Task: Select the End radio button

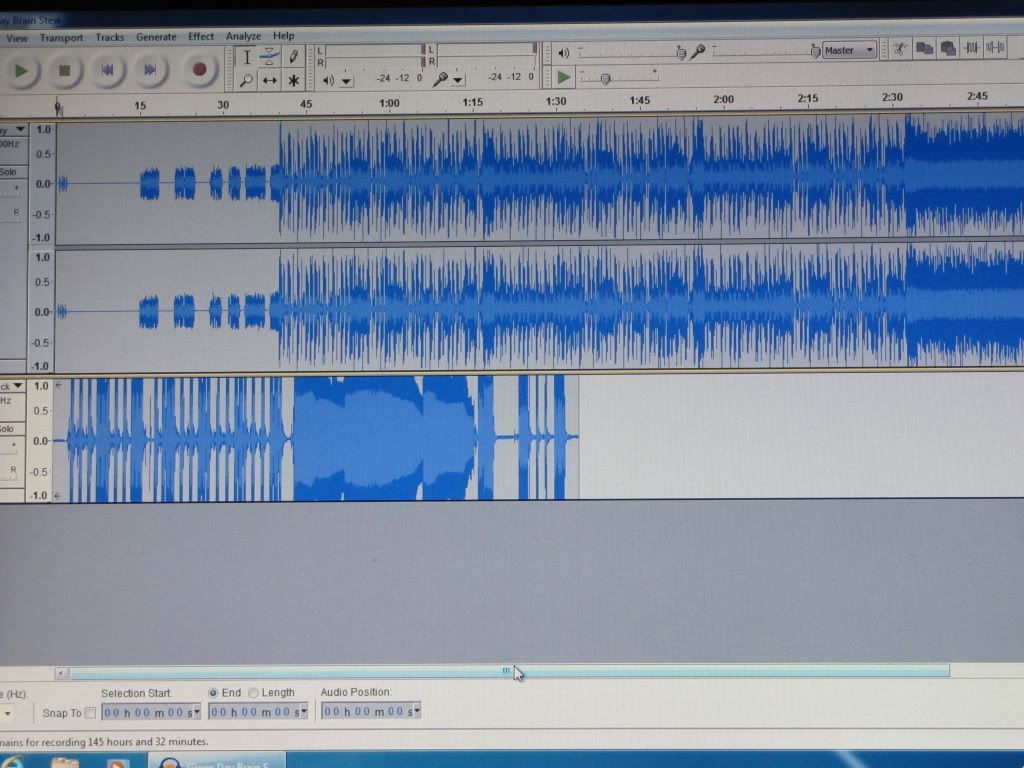Action: (x=214, y=692)
